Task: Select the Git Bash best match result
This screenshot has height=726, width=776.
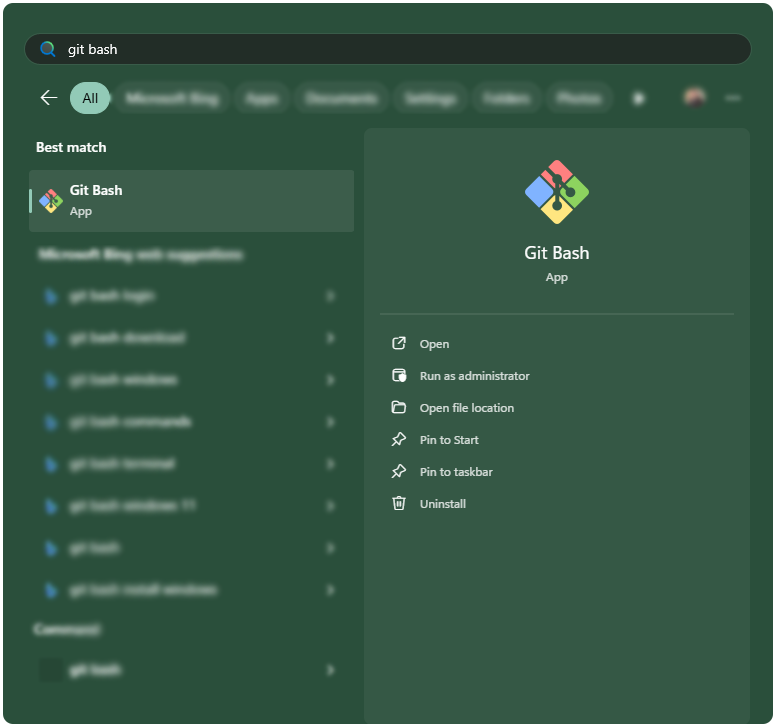Action: [x=191, y=201]
